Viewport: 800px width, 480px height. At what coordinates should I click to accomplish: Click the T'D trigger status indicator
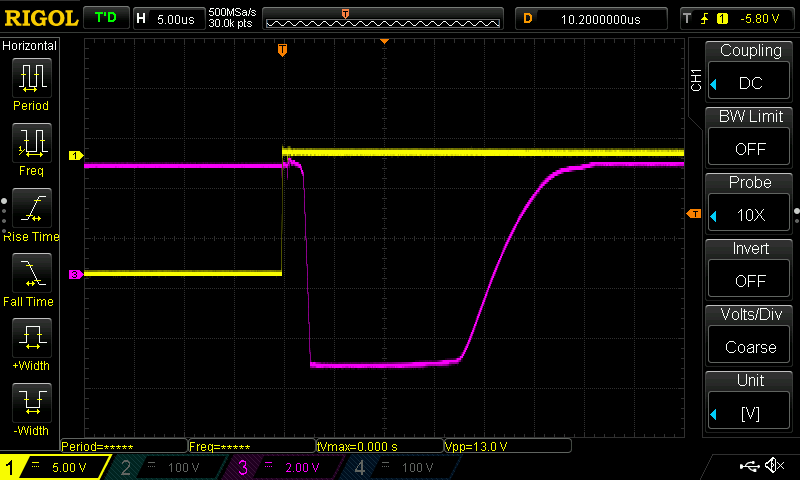pyautogui.click(x=106, y=18)
